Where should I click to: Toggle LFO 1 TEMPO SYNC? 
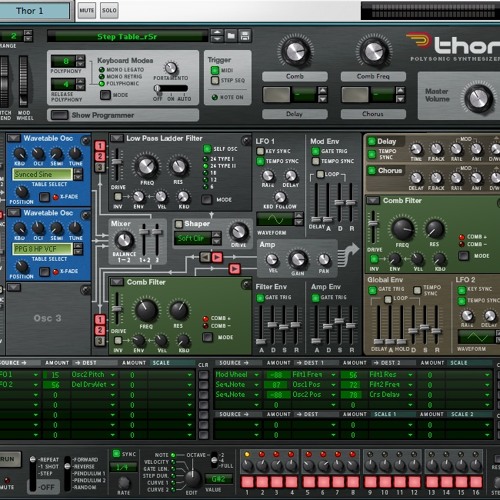coord(260,161)
